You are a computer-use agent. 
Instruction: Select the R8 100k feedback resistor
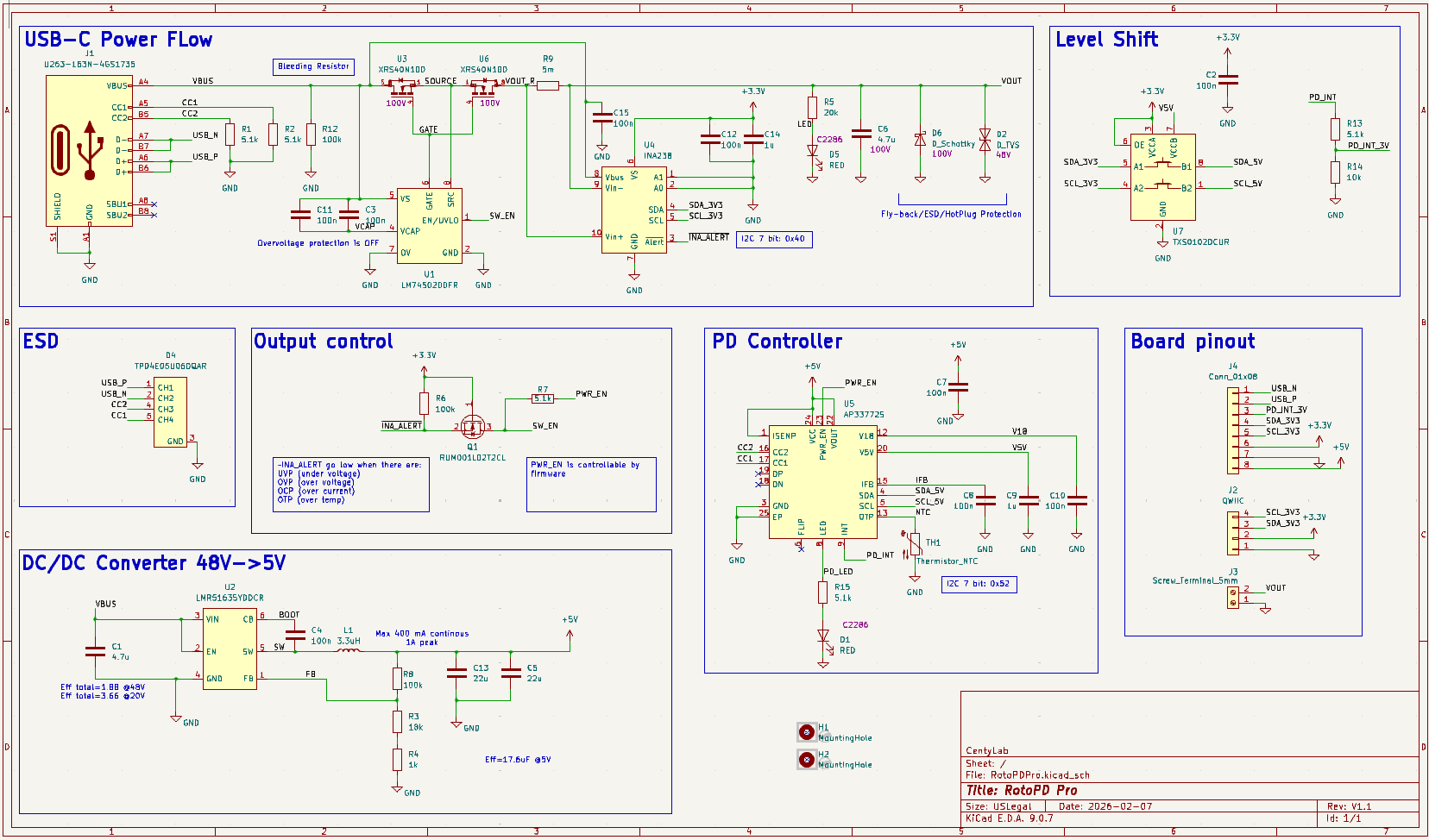click(x=397, y=679)
